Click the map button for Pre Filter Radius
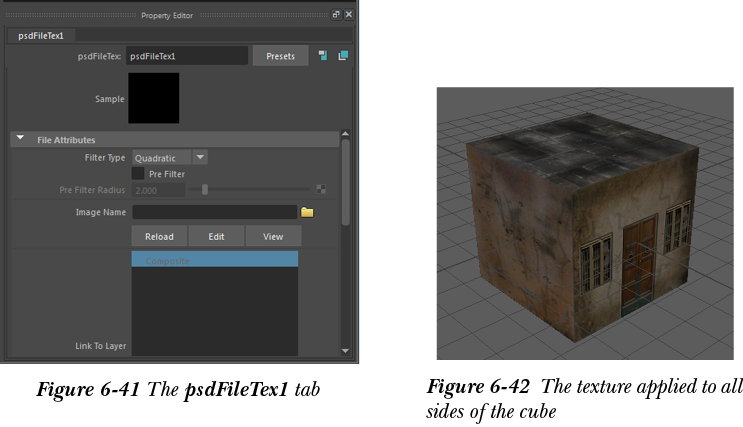The width and height of the screenshot is (743, 427). (321, 189)
